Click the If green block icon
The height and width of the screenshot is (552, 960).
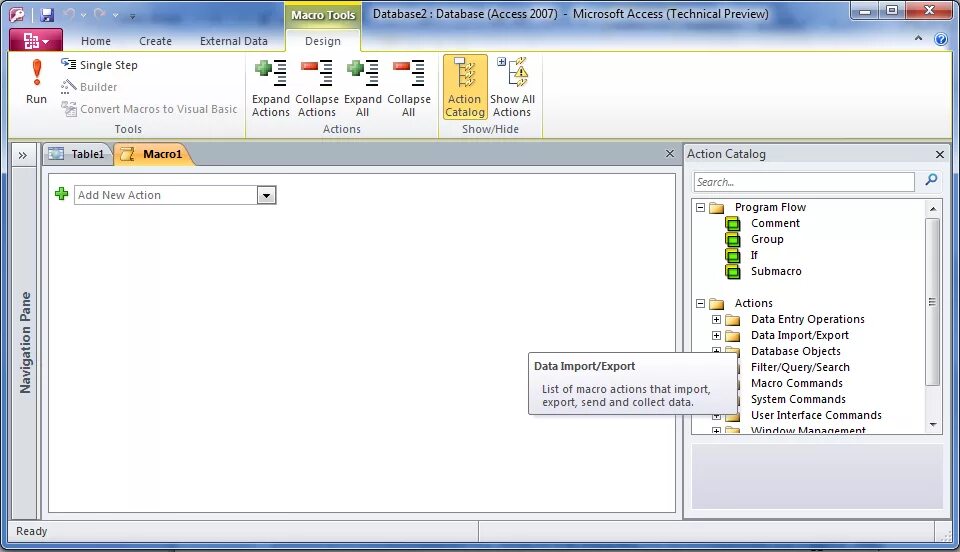click(732, 255)
